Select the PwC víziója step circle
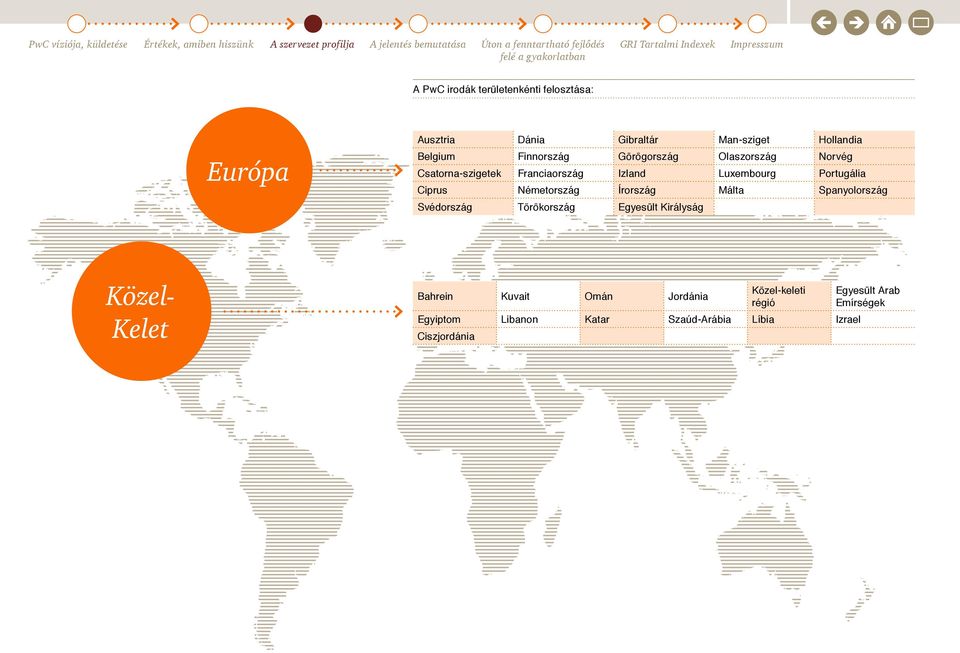This screenshot has width=960, height=653. [77, 24]
